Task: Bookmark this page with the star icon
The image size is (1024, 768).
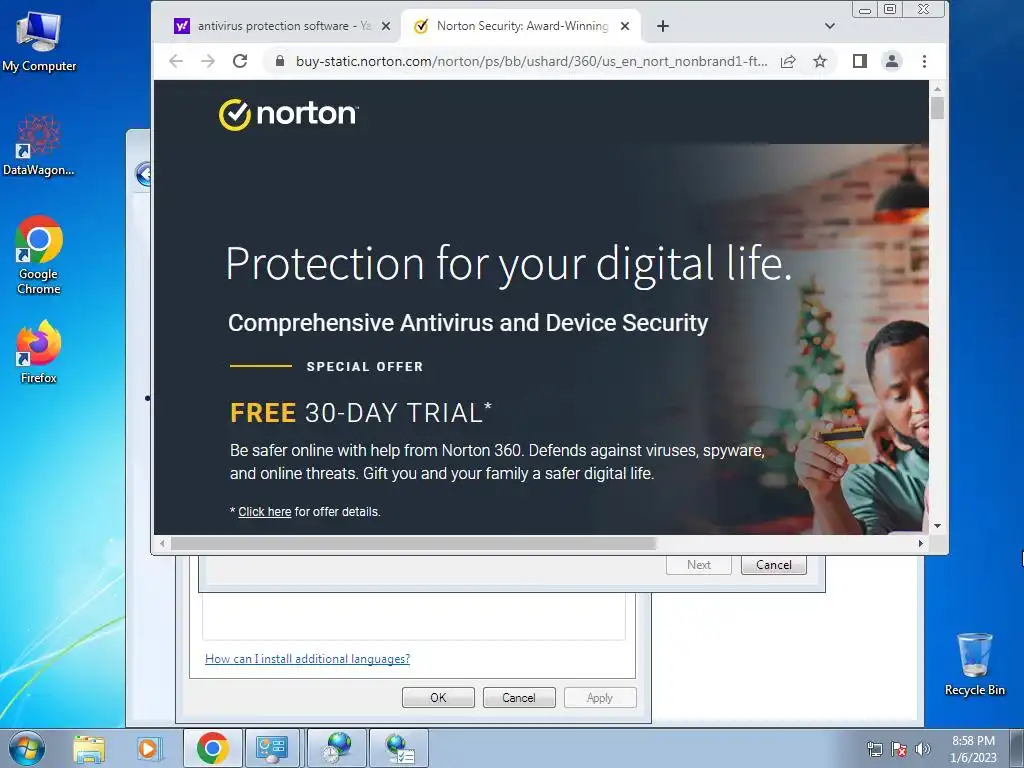Action: pyautogui.click(x=820, y=61)
